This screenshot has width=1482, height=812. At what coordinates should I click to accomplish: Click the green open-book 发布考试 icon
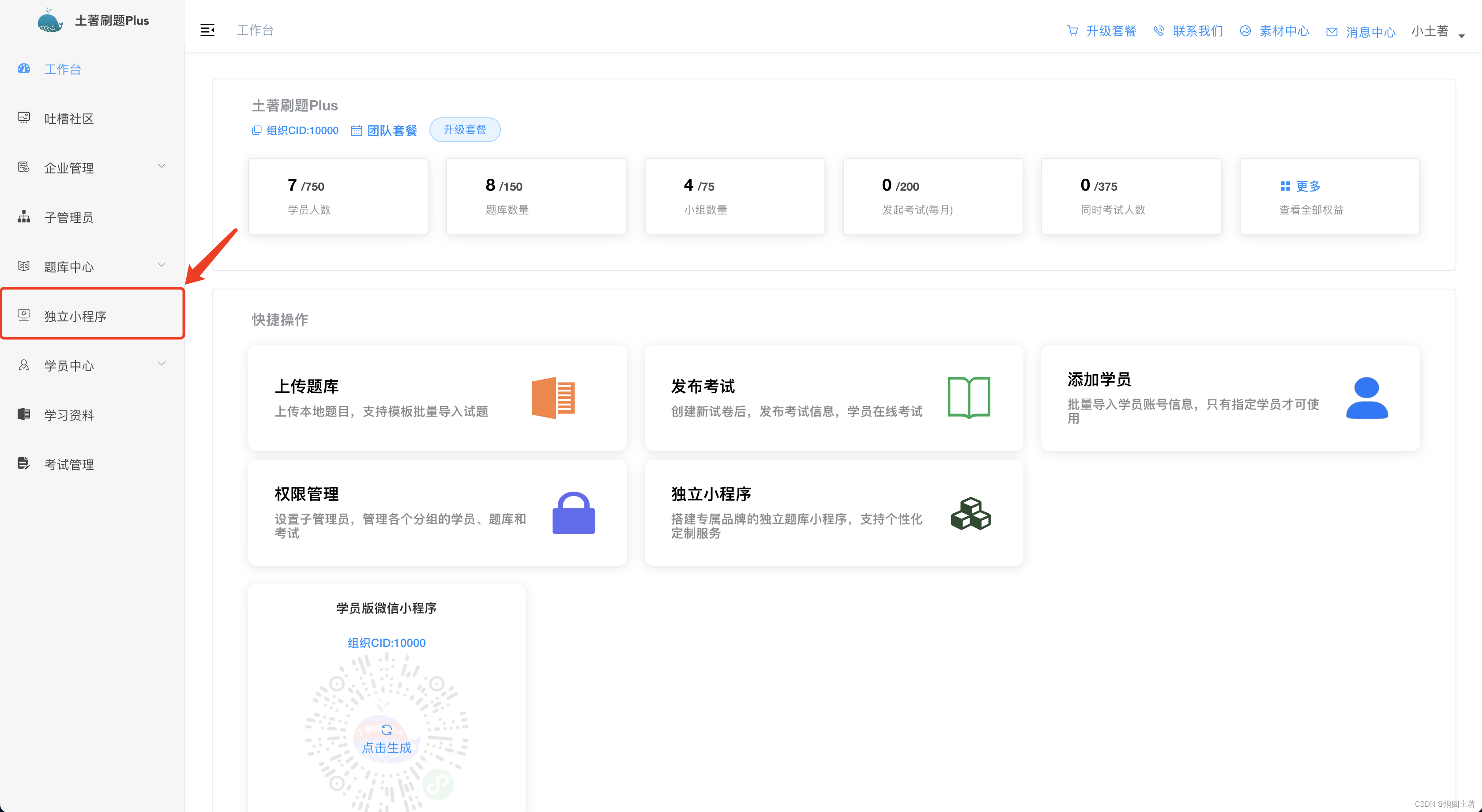tap(969, 398)
